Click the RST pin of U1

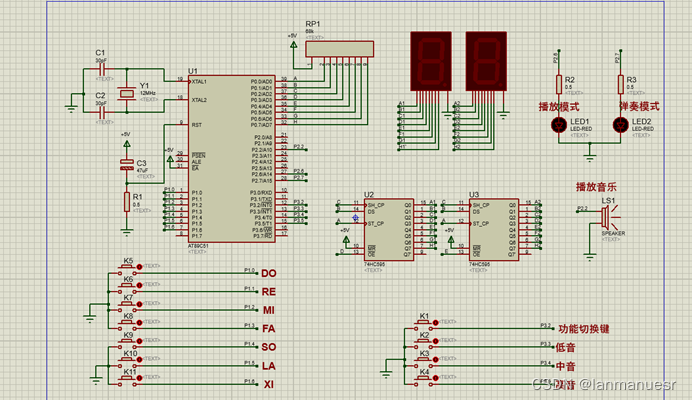tap(197, 125)
